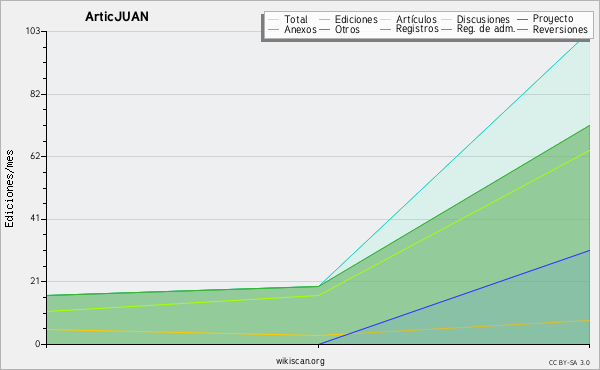Click the blue Registros legend line swatch
Screen dimensions: 600x370
pos(385,29)
